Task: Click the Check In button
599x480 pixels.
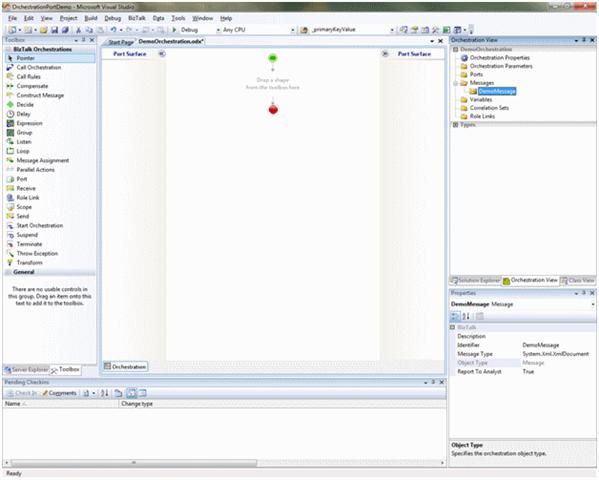Action: tap(23, 393)
